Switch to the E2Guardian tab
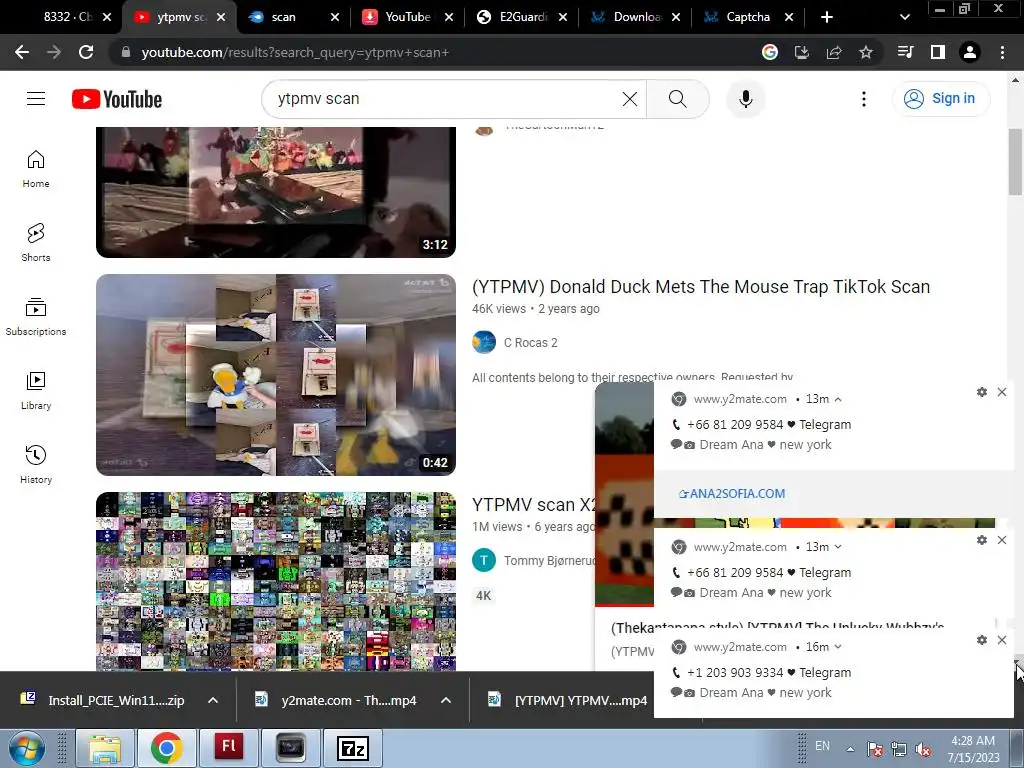This screenshot has height=768, width=1024. tap(521, 17)
